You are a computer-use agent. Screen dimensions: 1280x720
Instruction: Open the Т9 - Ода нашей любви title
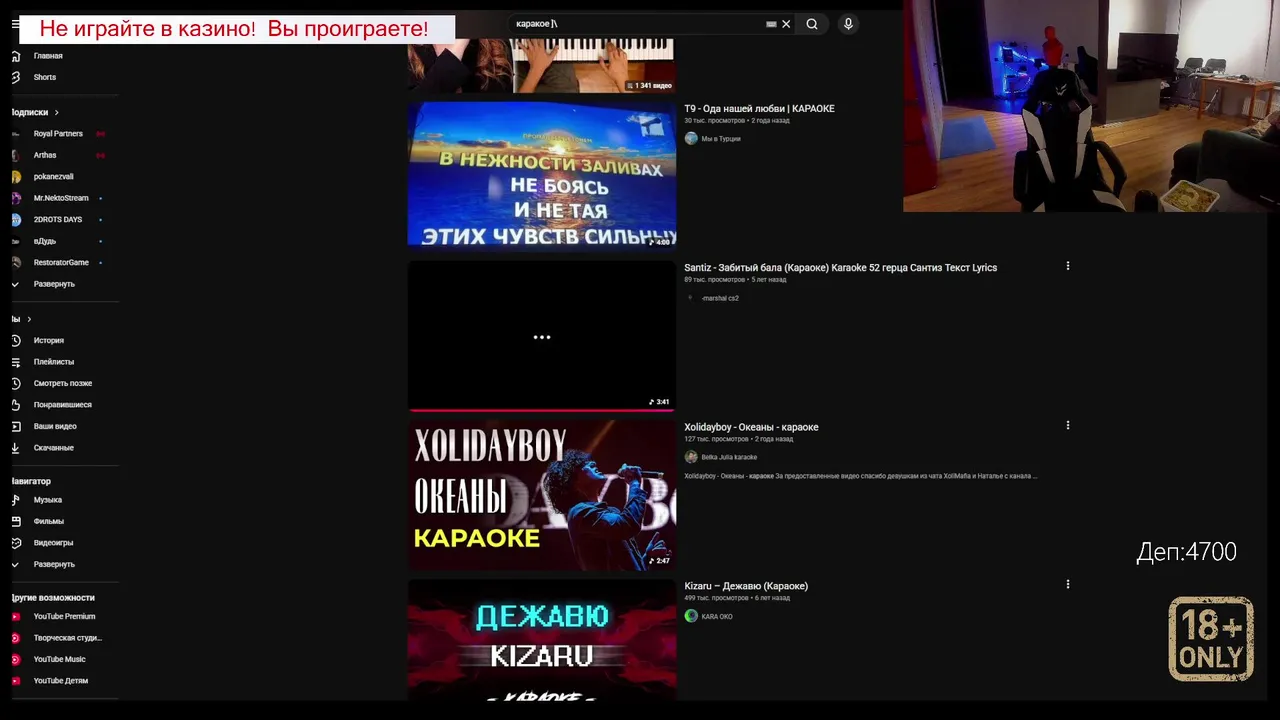coord(759,109)
